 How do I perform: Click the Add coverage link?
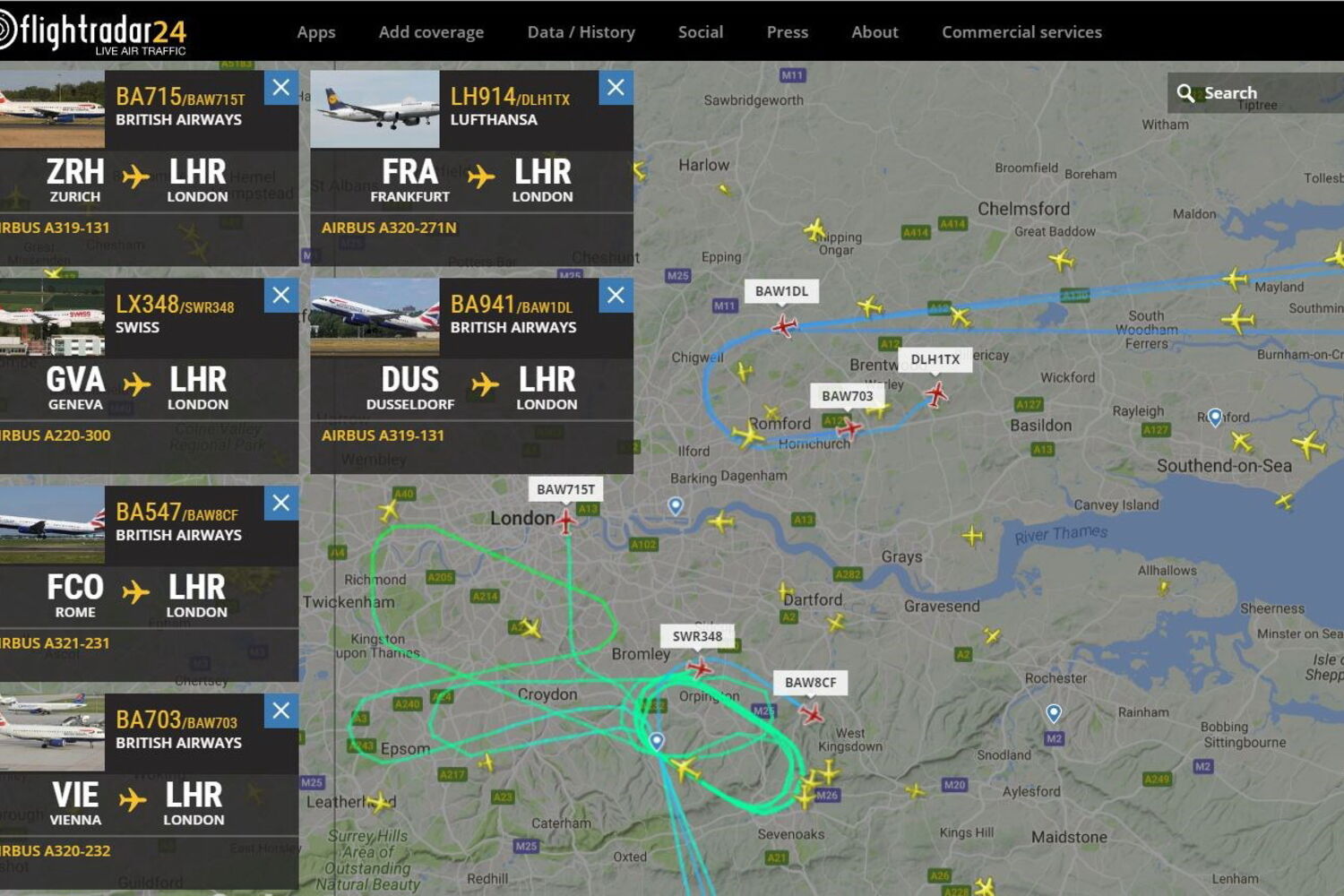click(431, 32)
